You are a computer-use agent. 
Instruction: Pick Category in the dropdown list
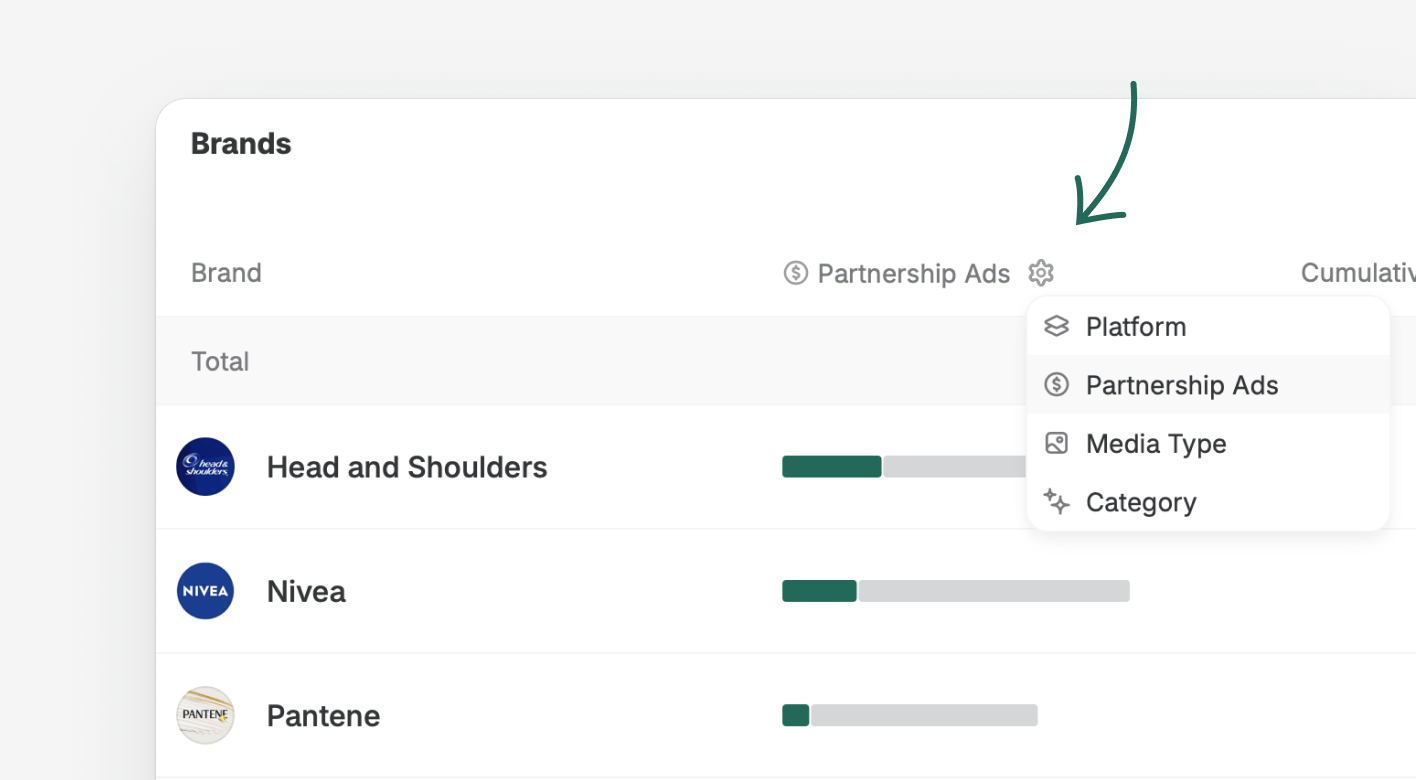click(1141, 502)
